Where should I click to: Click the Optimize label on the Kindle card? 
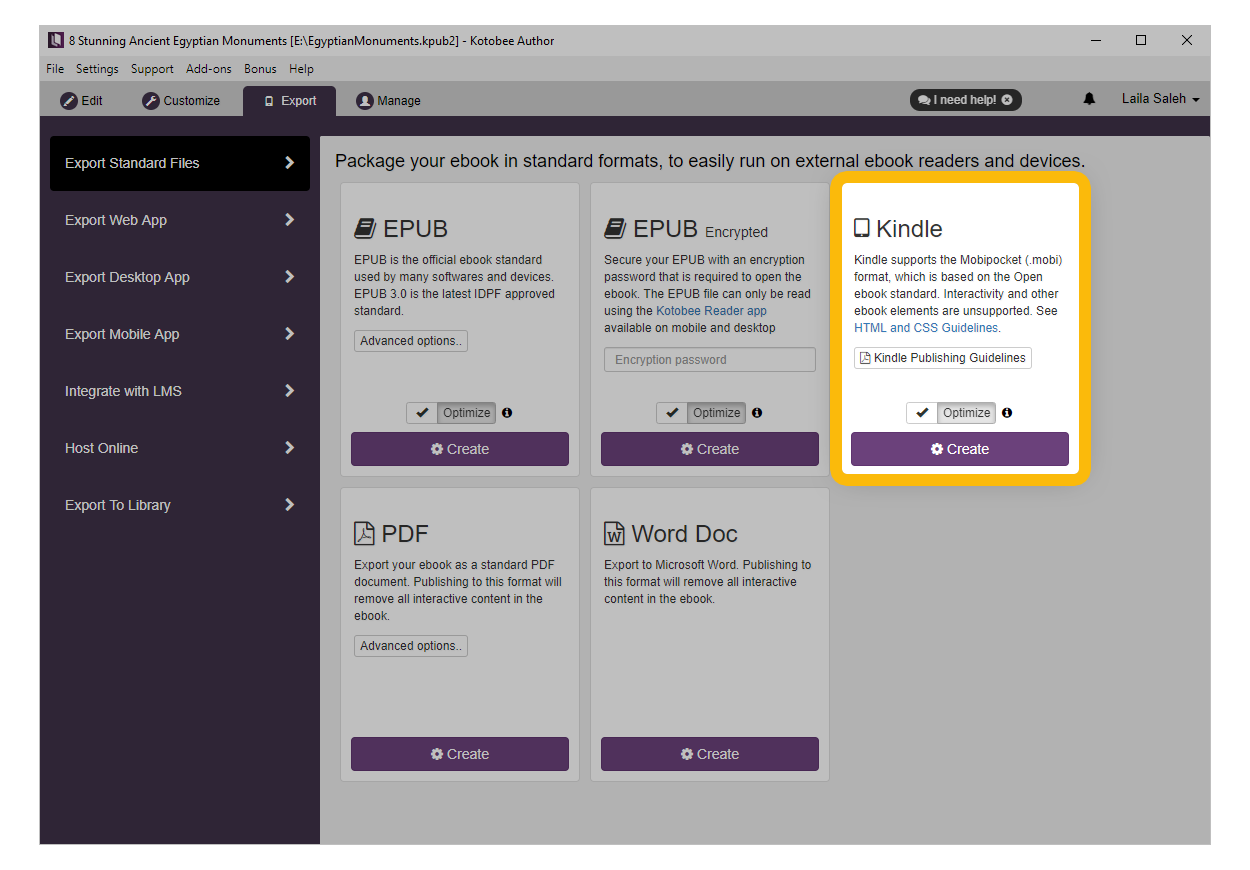[x=967, y=413]
